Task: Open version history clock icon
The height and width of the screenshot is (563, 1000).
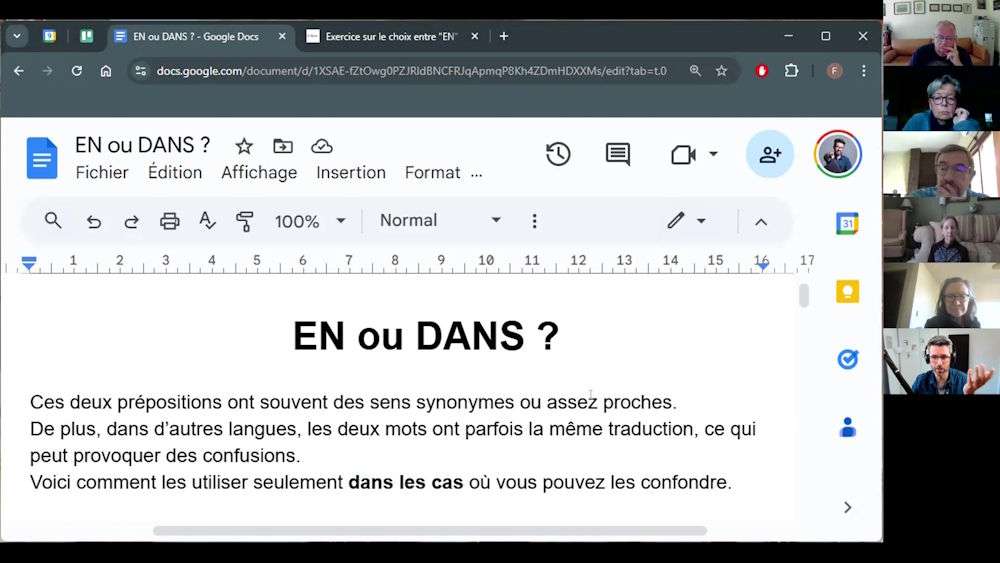Action: click(x=558, y=154)
